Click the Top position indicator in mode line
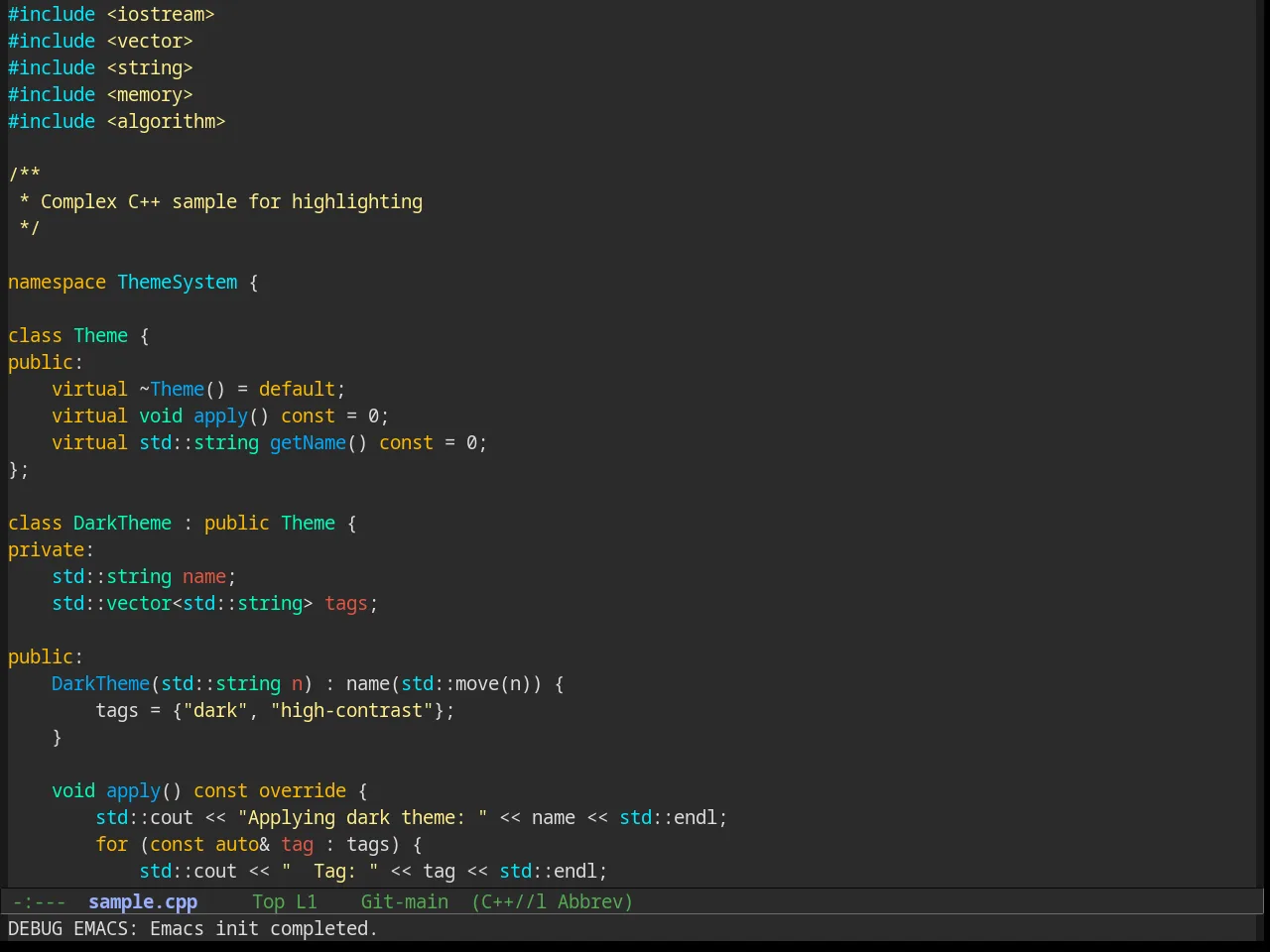 (x=268, y=901)
